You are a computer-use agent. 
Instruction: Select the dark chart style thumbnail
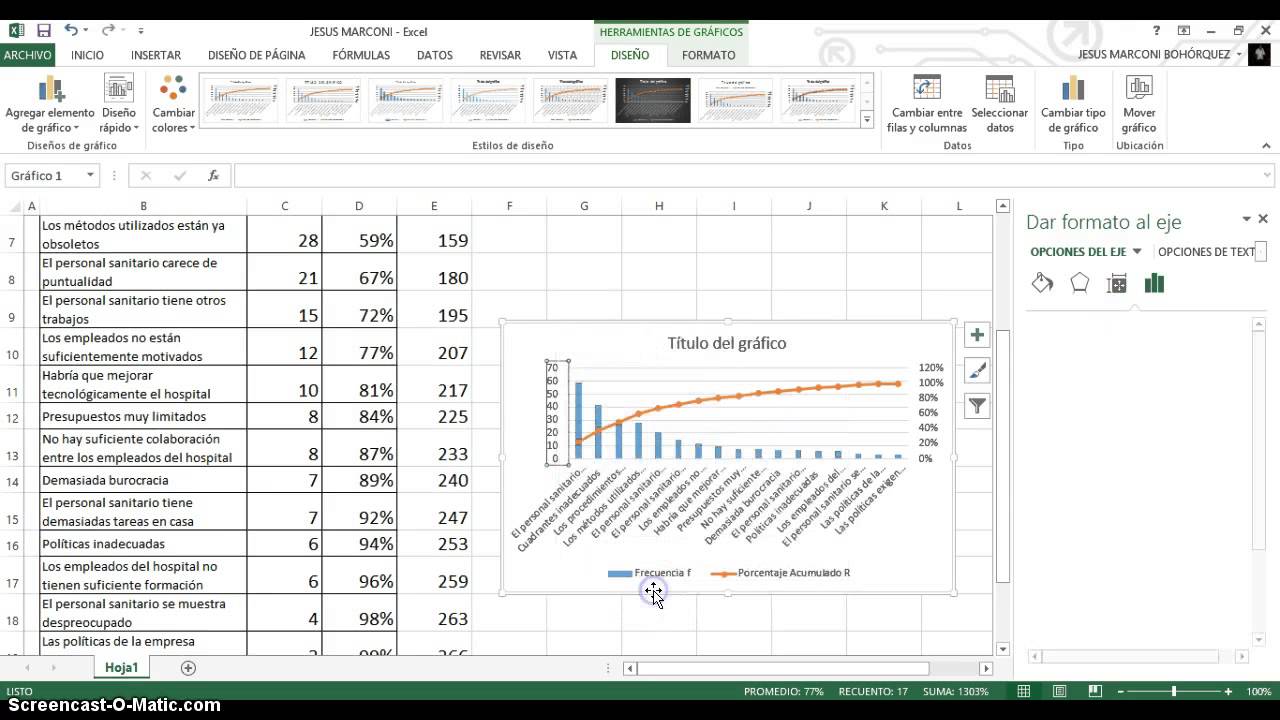tap(653, 100)
